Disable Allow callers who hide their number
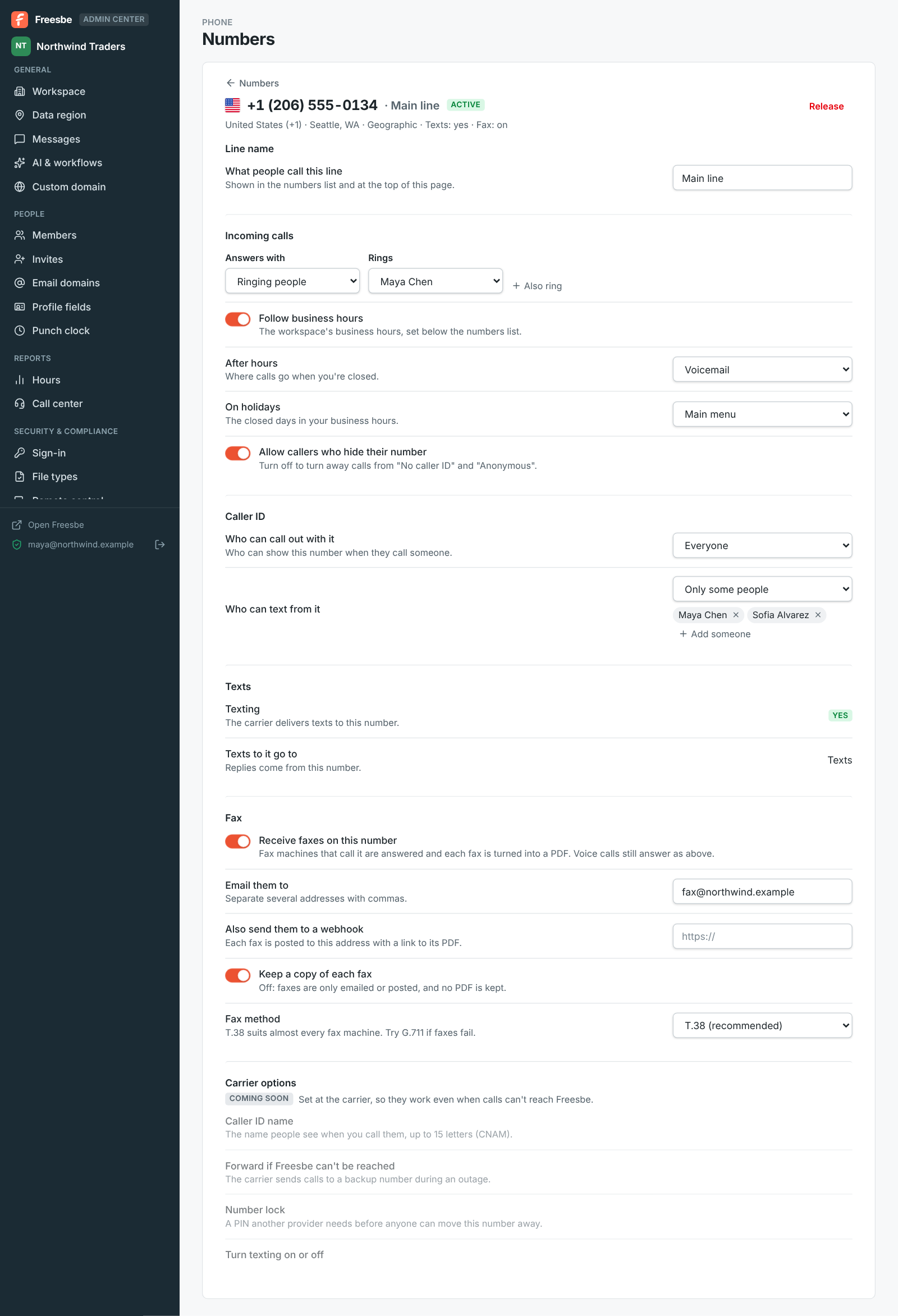The image size is (898, 1316). point(238,453)
